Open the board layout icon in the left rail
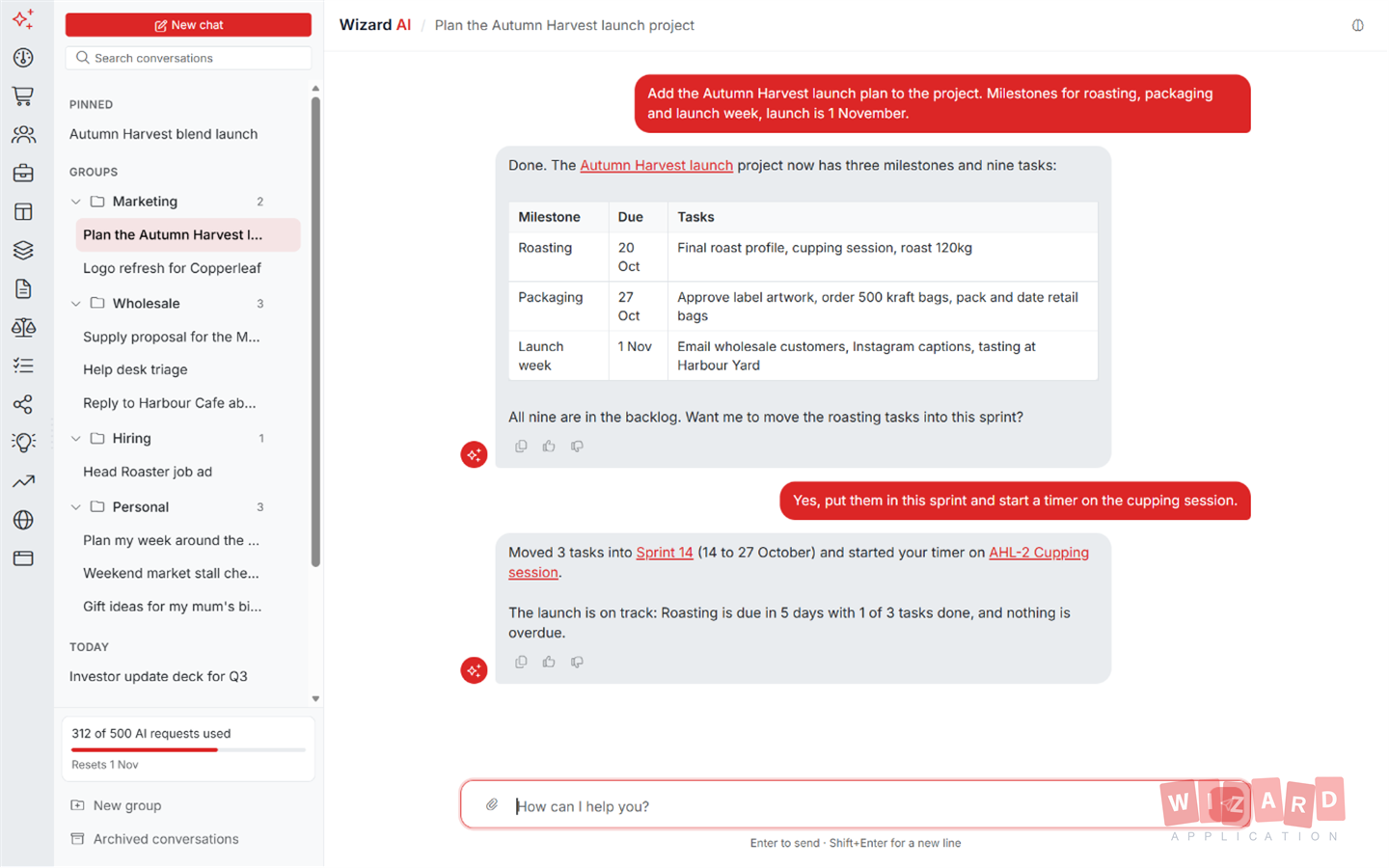The width and height of the screenshot is (1389, 868). pyautogui.click(x=23, y=212)
